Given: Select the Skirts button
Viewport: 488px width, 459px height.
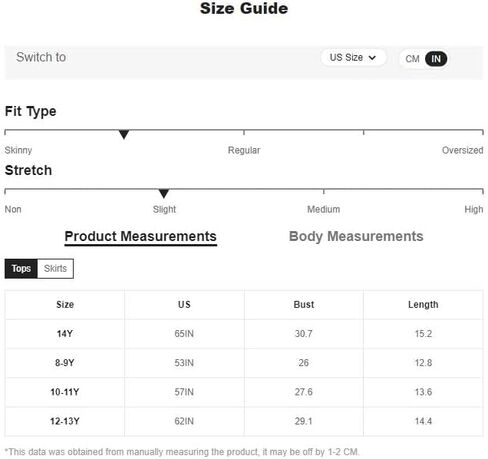Looking at the screenshot, I should point(55,268).
